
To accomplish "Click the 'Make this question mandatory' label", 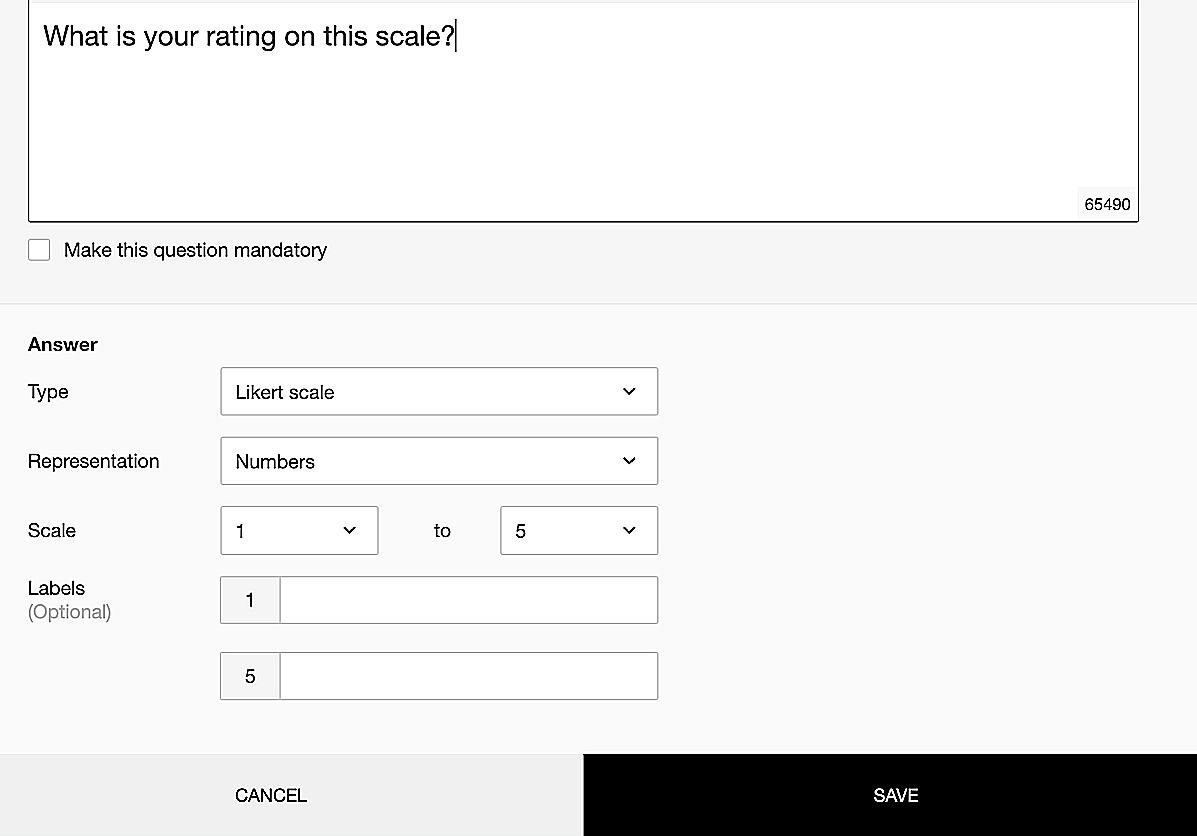I will point(195,250).
